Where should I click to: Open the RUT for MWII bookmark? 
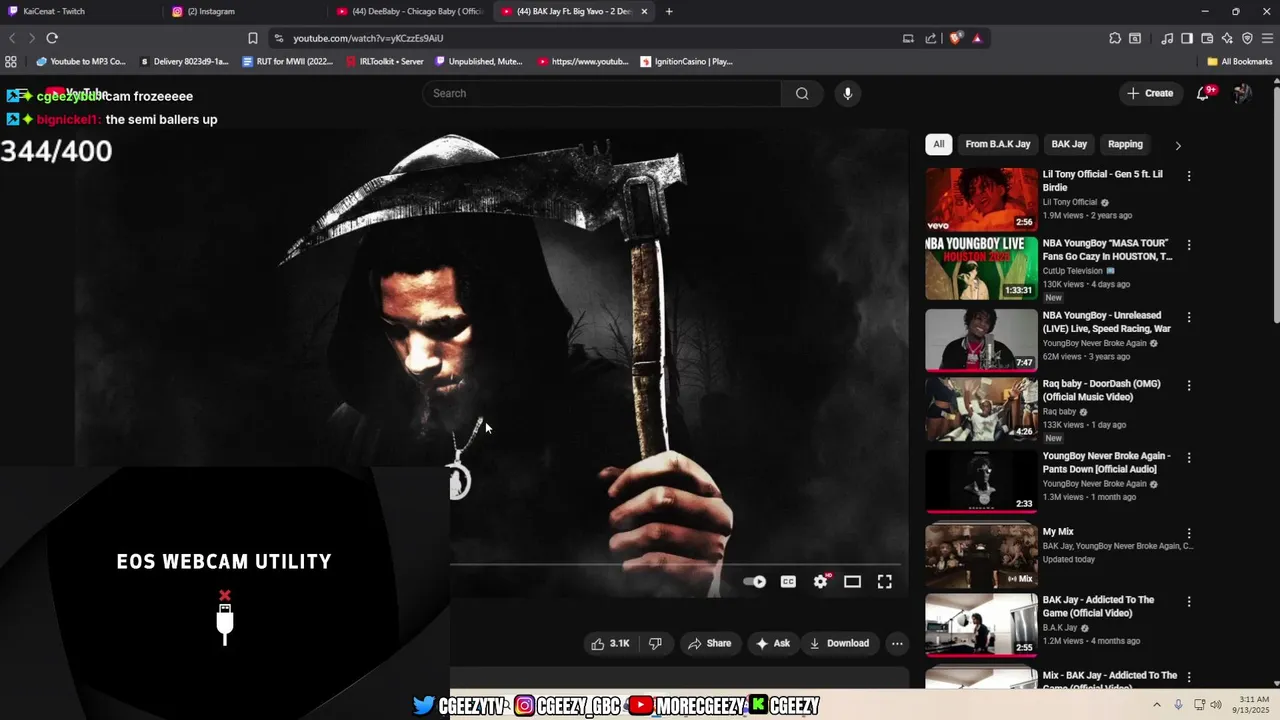(288, 61)
